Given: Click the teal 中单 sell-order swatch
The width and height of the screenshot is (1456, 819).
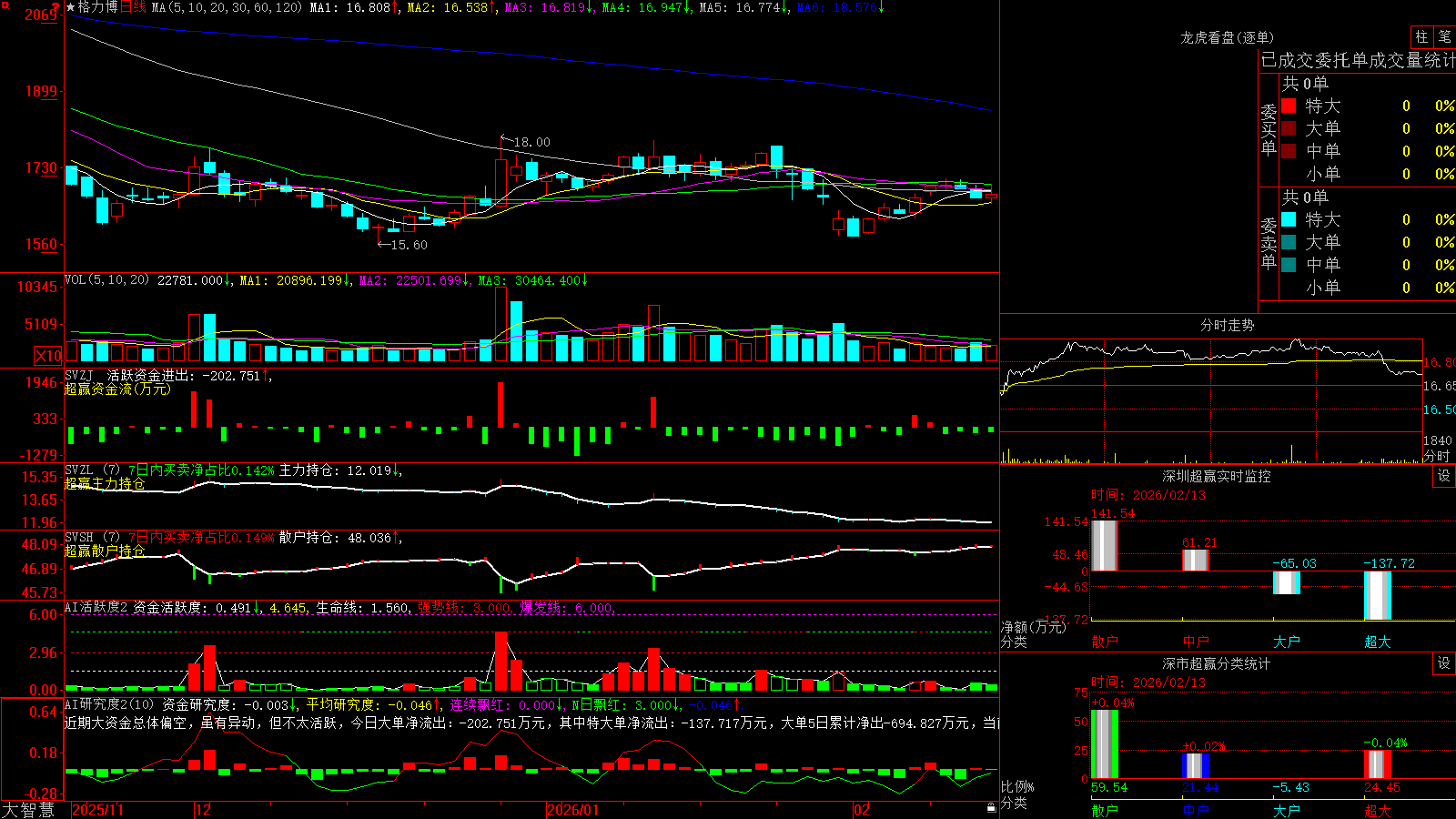Looking at the screenshot, I should click(1289, 265).
